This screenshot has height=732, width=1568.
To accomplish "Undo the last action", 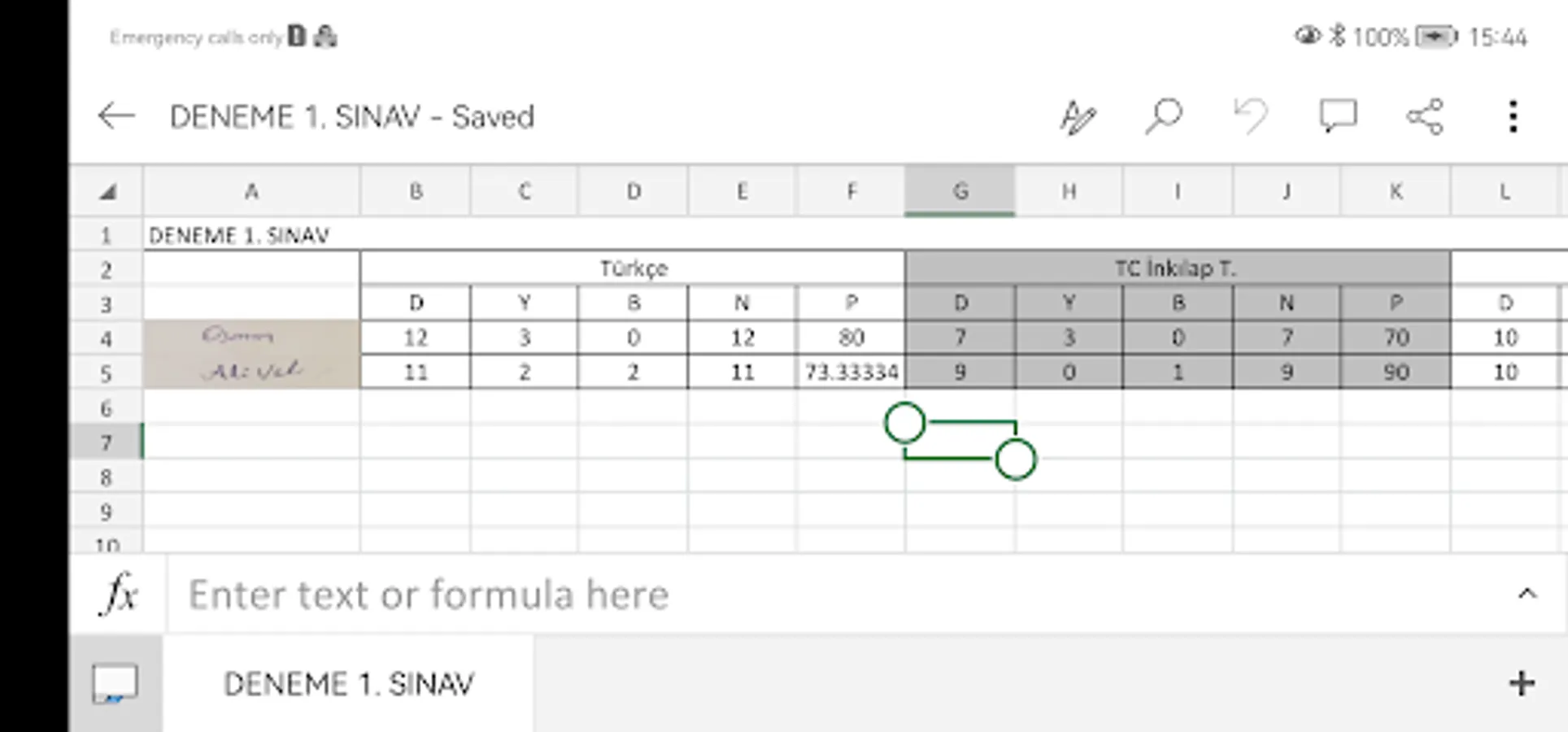I will click(1250, 116).
